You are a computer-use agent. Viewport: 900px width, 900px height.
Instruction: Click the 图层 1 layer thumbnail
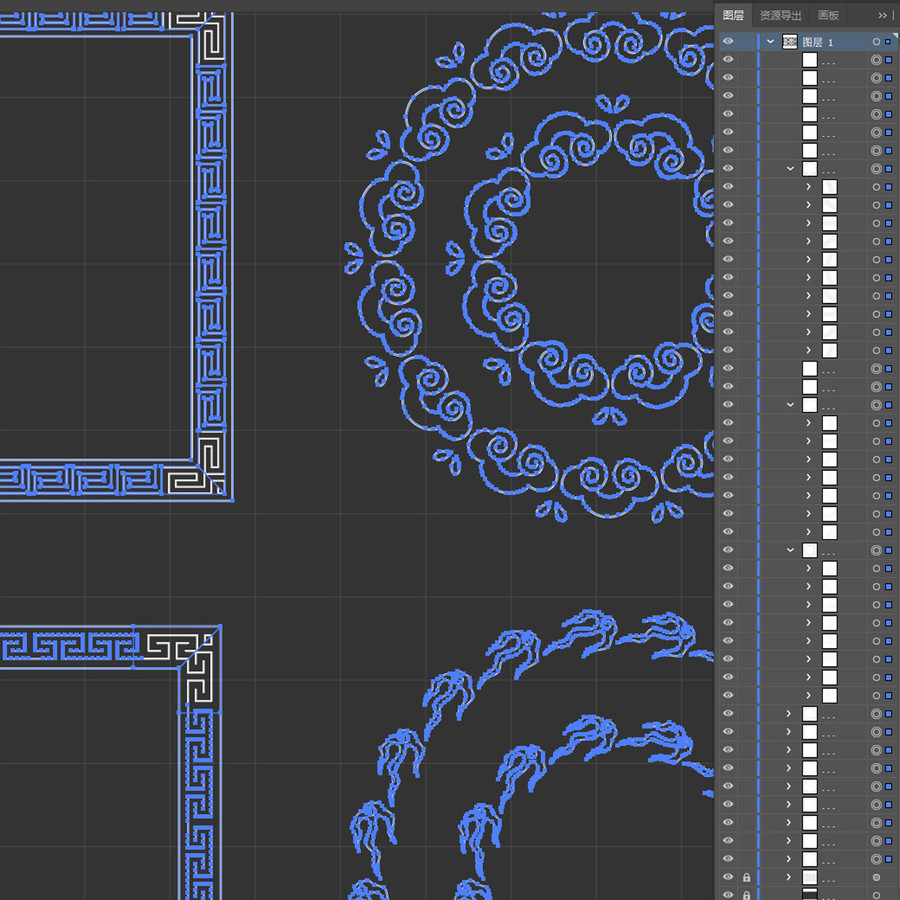point(790,41)
